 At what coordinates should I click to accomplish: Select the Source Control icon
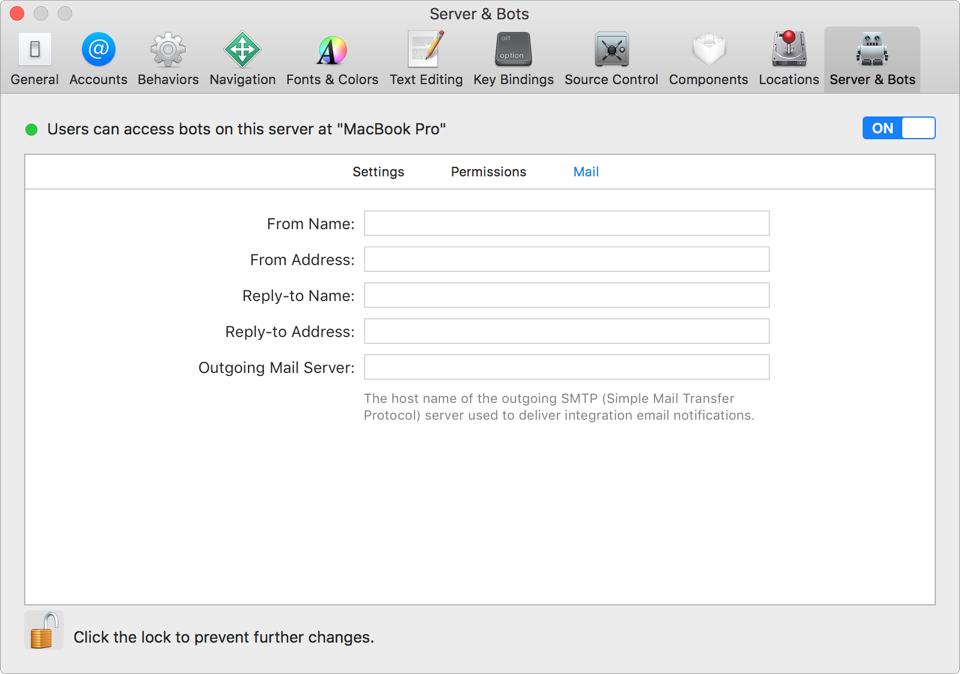point(610,57)
